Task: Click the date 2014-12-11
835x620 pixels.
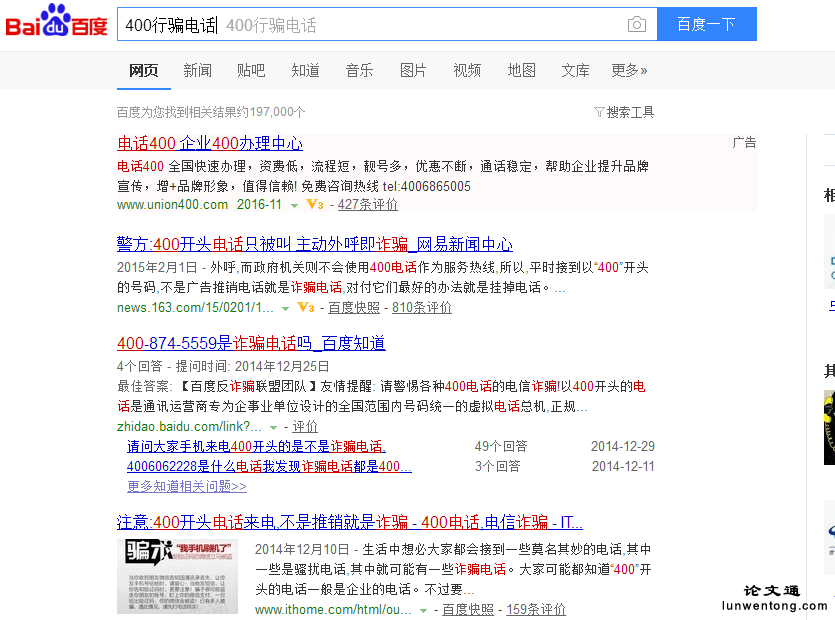Action: (x=623, y=467)
